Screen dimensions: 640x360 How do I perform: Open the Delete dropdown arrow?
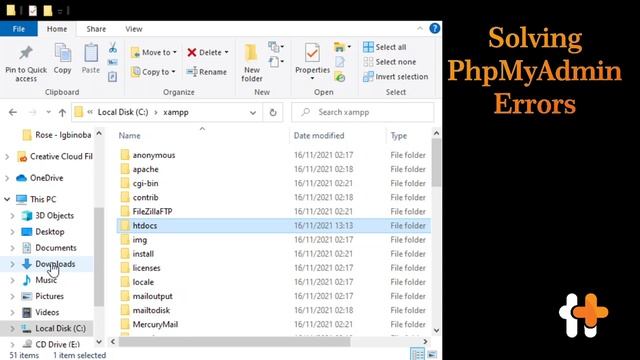tap(227, 52)
